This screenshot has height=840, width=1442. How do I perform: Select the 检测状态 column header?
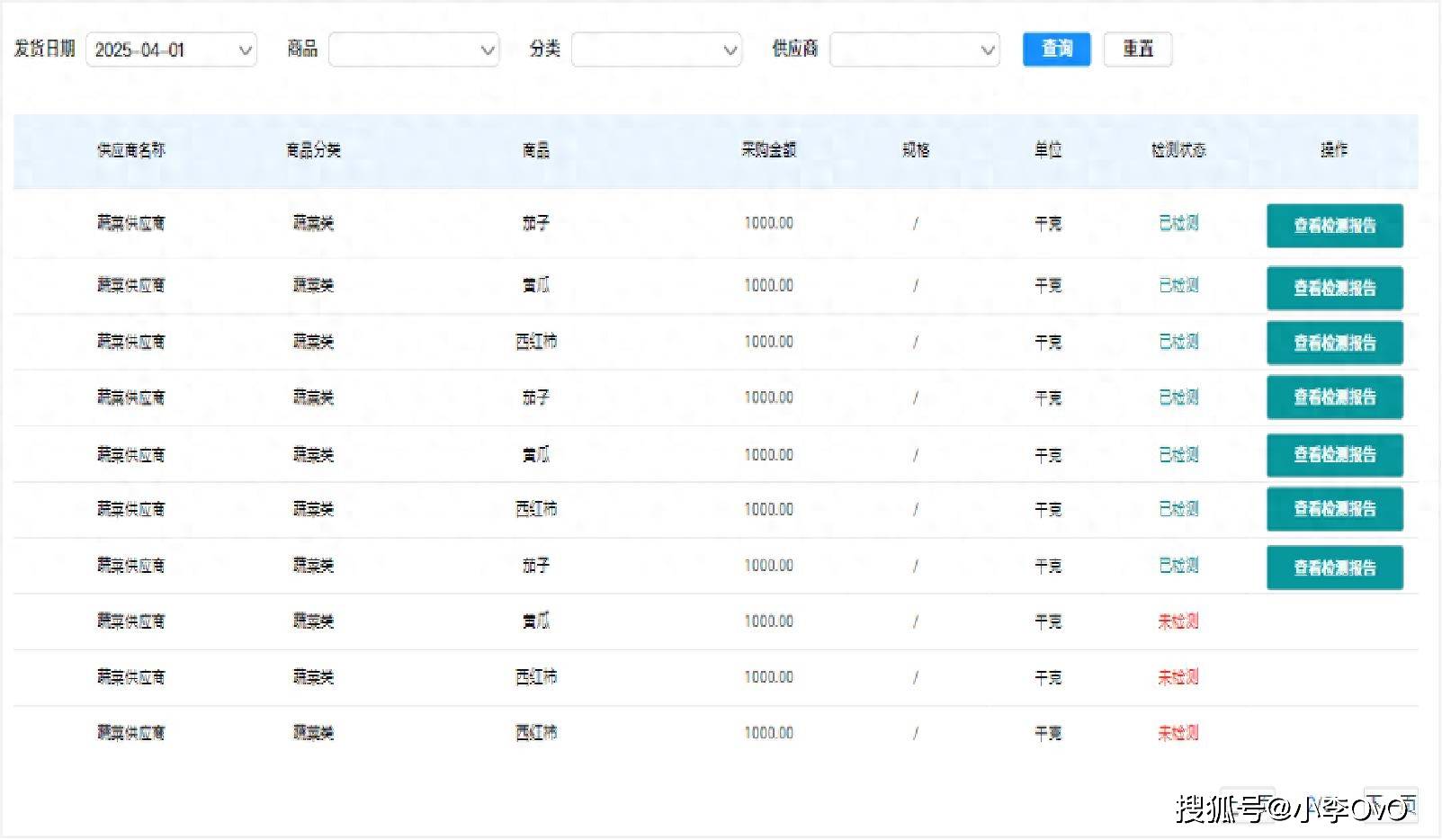(1178, 150)
